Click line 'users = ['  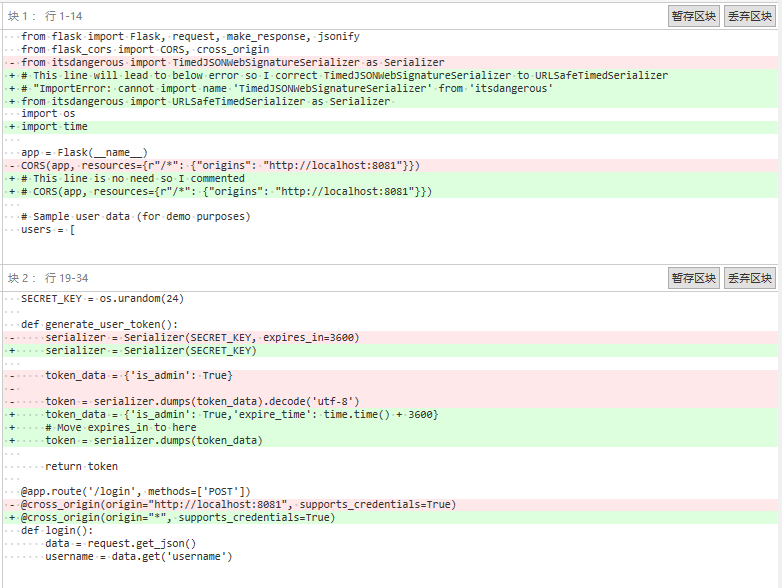tap(391, 229)
